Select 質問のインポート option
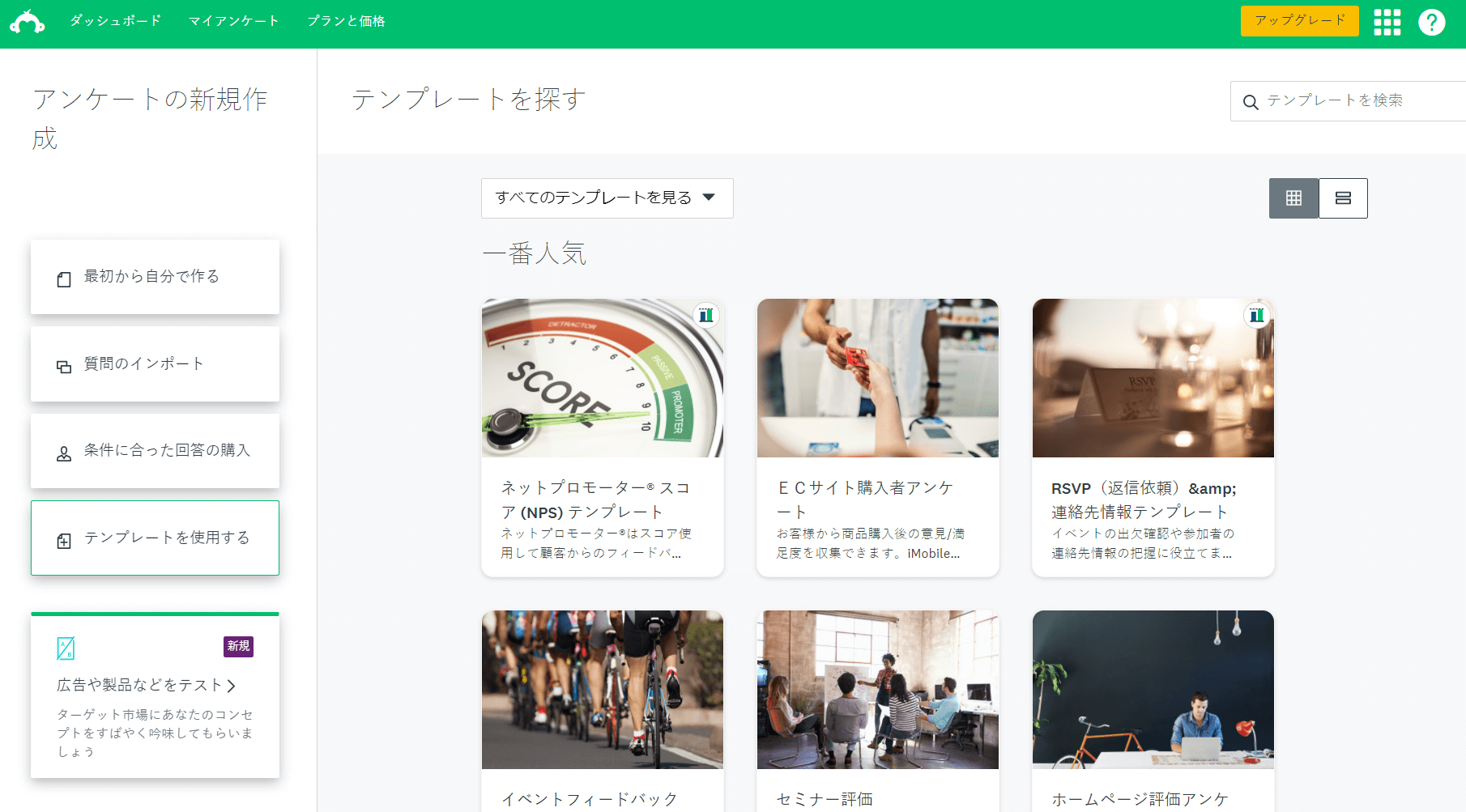1466x812 pixels. (155, 363)
